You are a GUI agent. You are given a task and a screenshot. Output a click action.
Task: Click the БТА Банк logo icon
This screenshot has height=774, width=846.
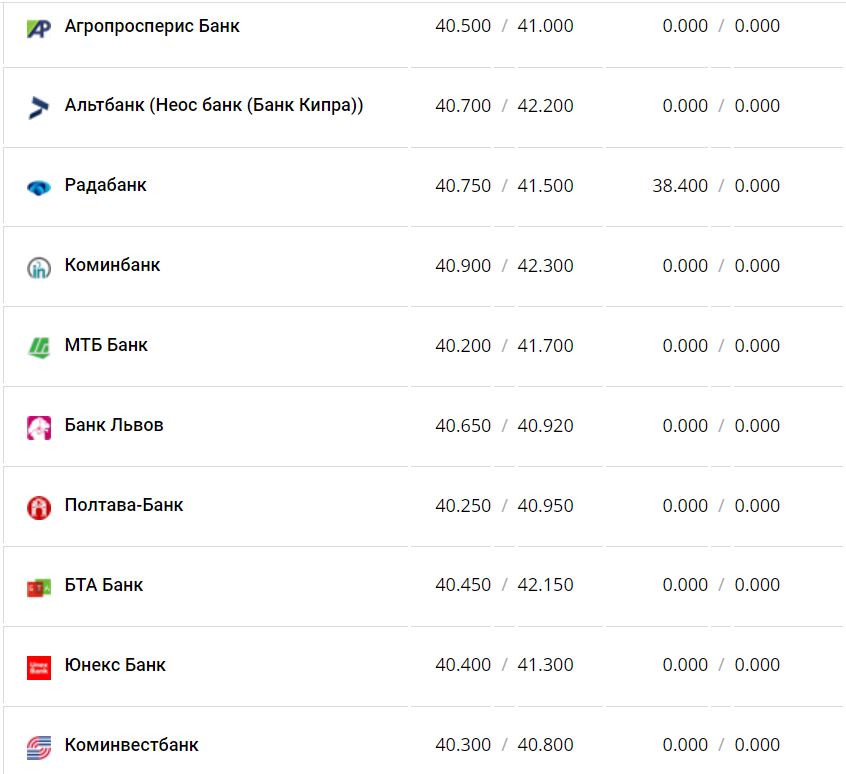pyautogui.click(x=38, y=587)
